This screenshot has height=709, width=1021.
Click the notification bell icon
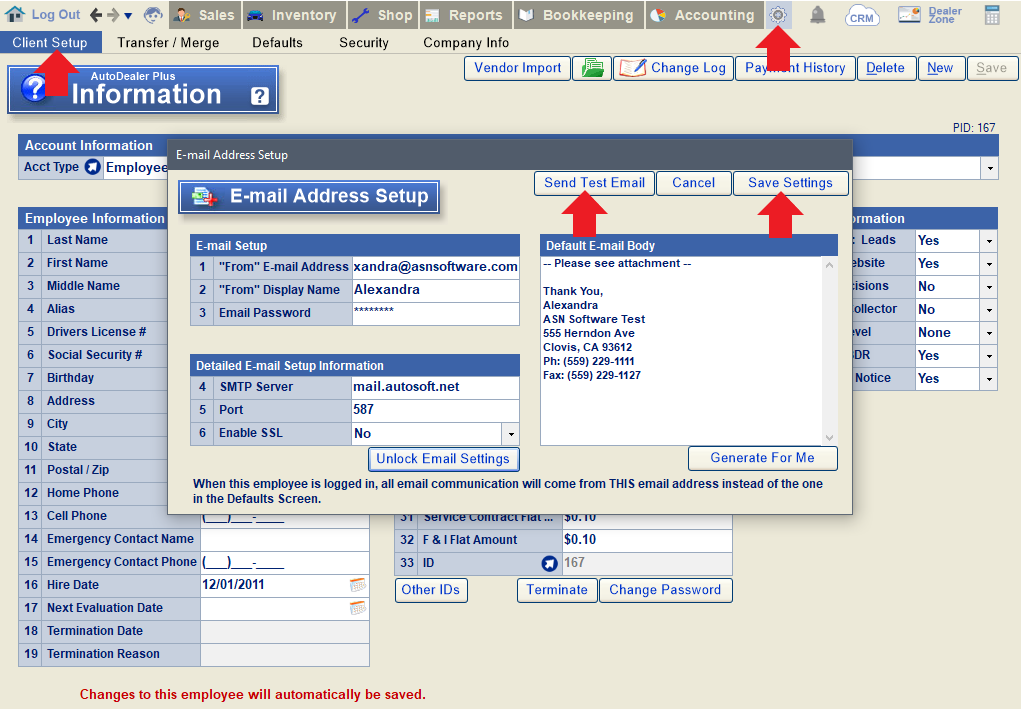click(x=817, y=14)
